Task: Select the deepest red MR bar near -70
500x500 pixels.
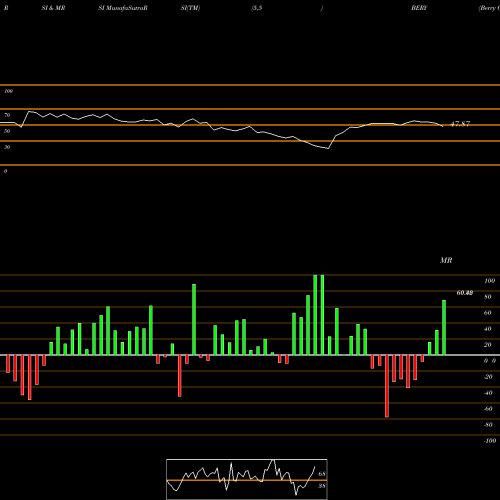Action: [x=387, y=386]
